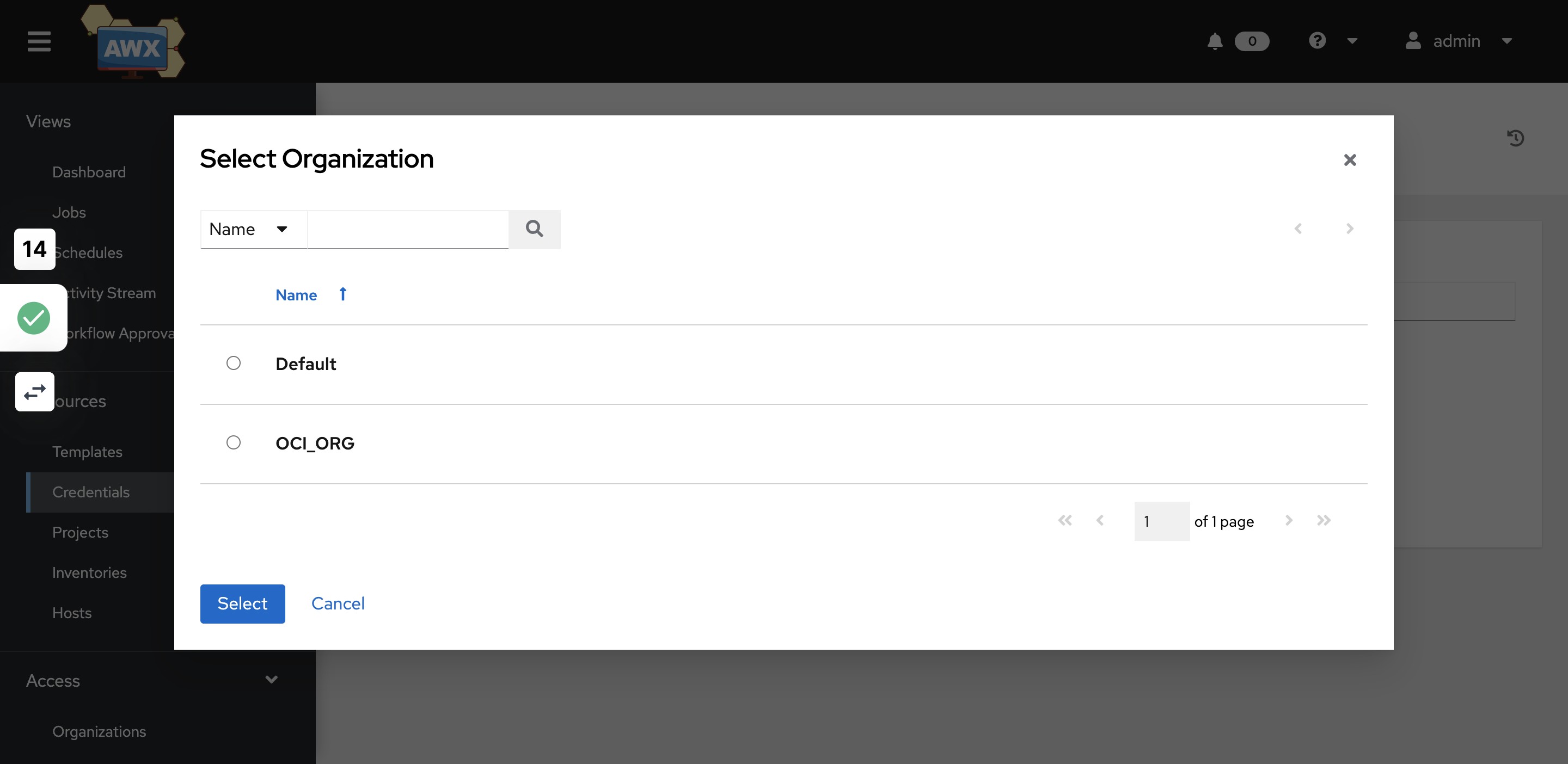Select the Default organization radio button
Viewport: 1568px width, 764px height.
234,363
